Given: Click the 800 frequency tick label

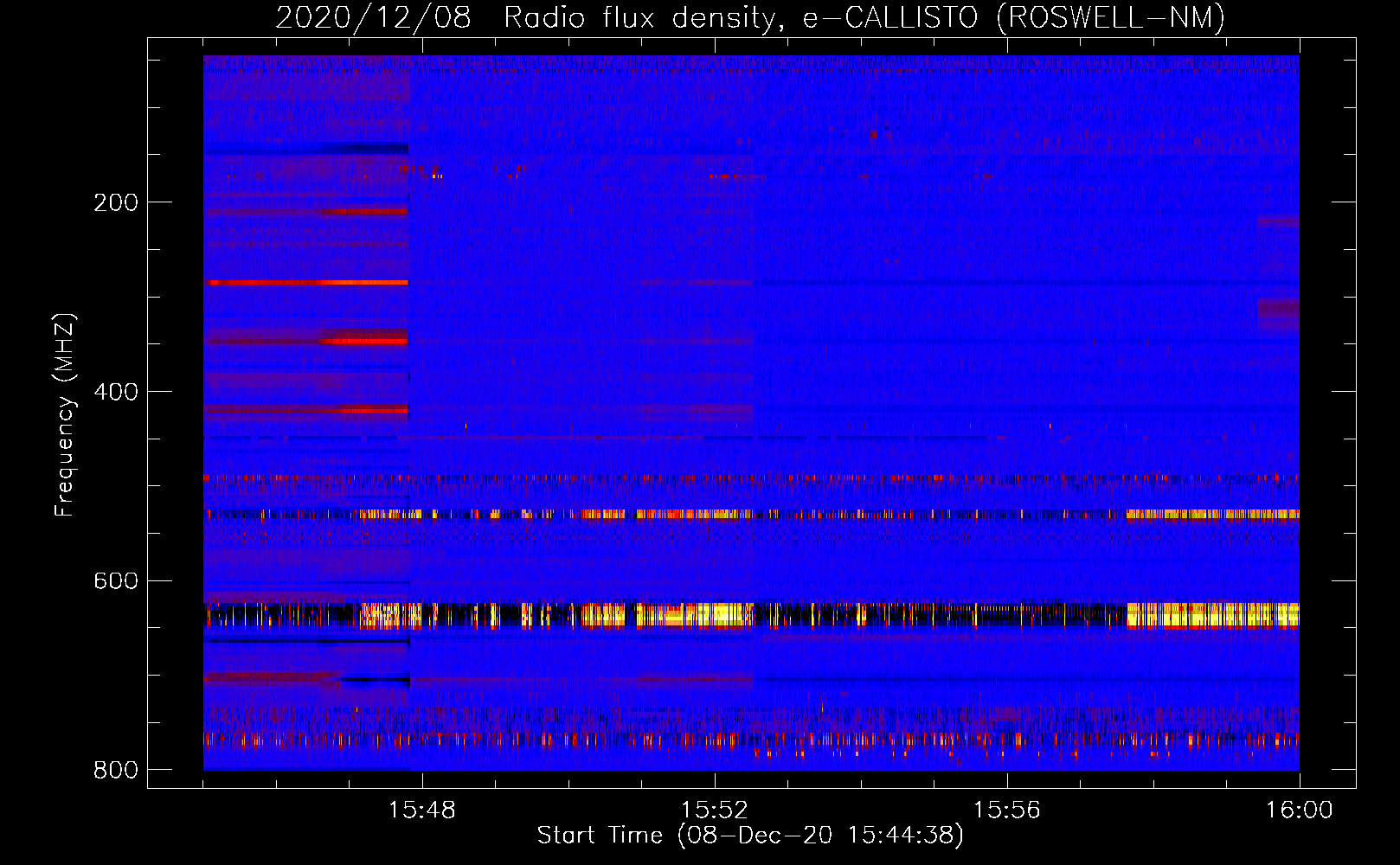Looking at the screenshot, I should 116,770.
